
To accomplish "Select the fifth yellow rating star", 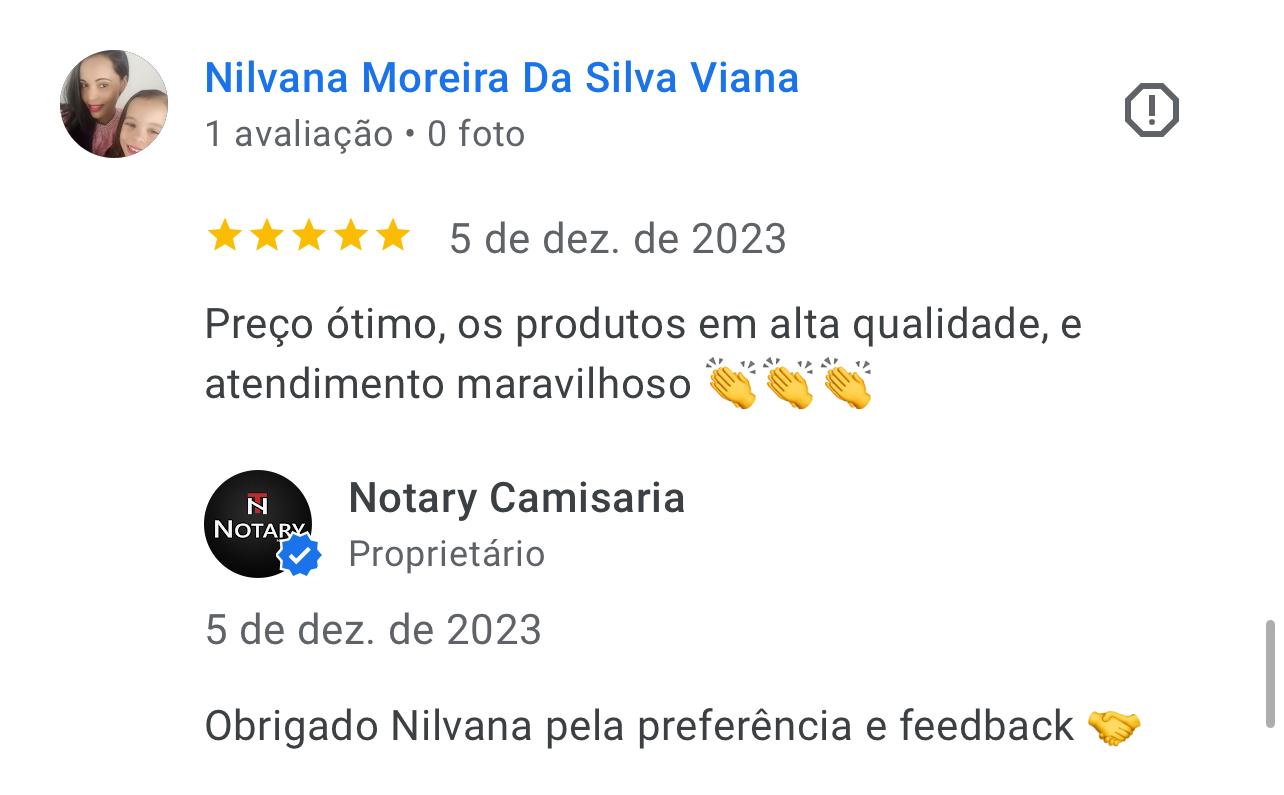I will [x=393, y=237].
